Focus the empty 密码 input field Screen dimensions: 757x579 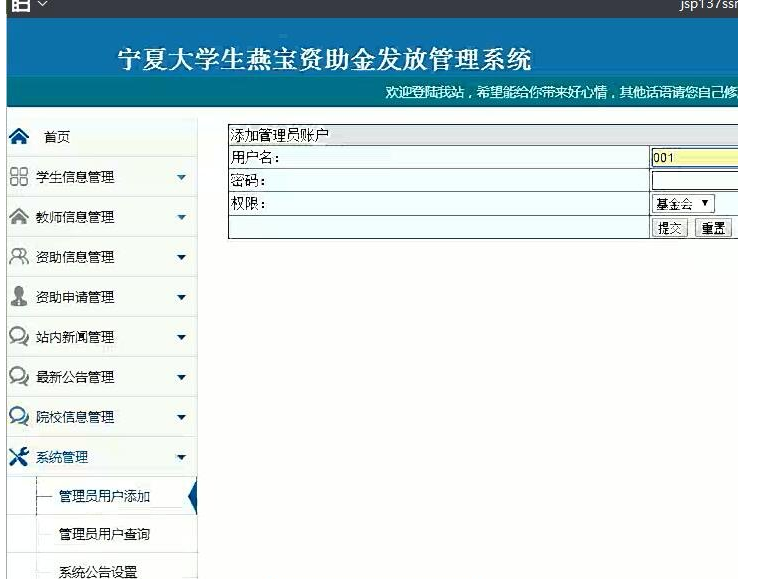coord(694,181)
